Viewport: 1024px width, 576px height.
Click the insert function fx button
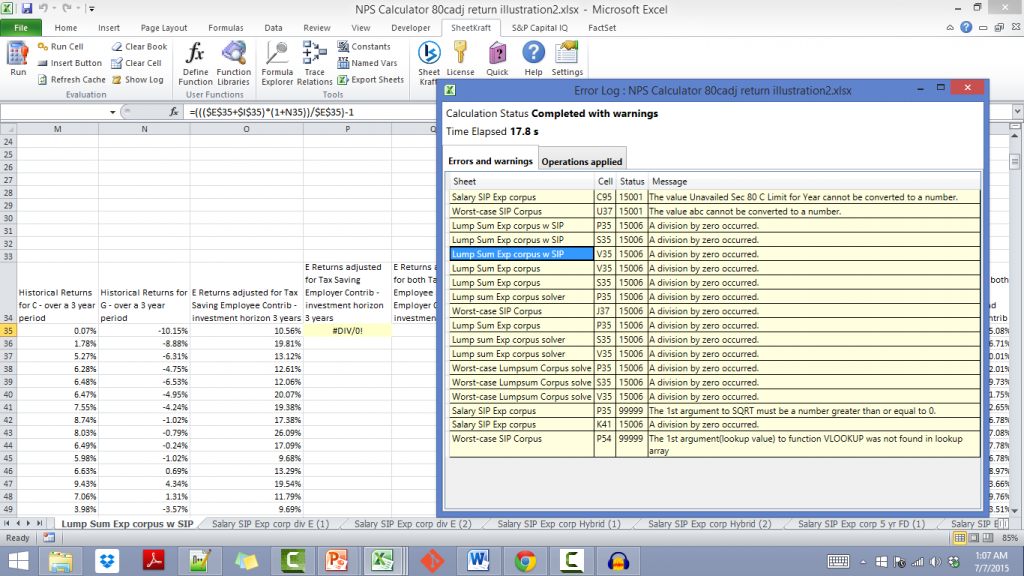tap(174, 112)
